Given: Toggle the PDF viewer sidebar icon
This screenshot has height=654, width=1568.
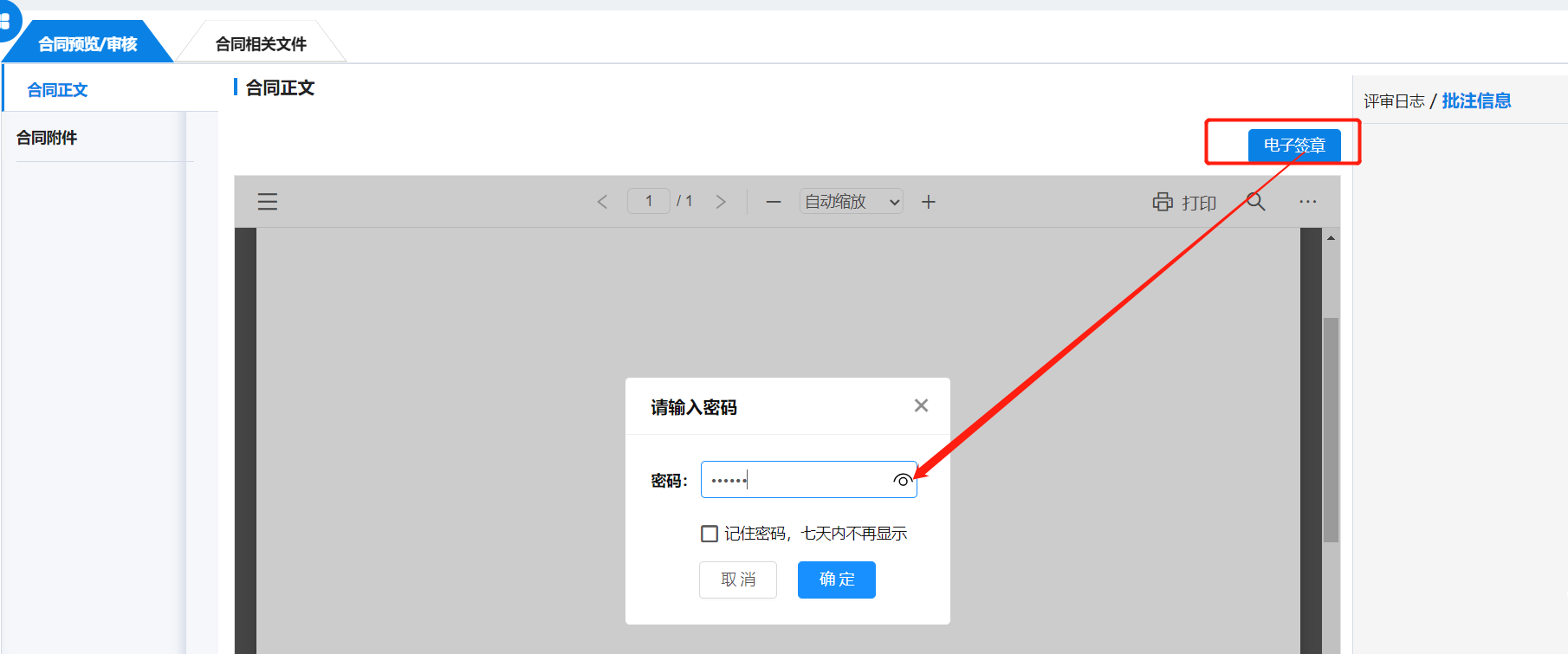Looking at the screenshot, I should click(x=268, y=202).
